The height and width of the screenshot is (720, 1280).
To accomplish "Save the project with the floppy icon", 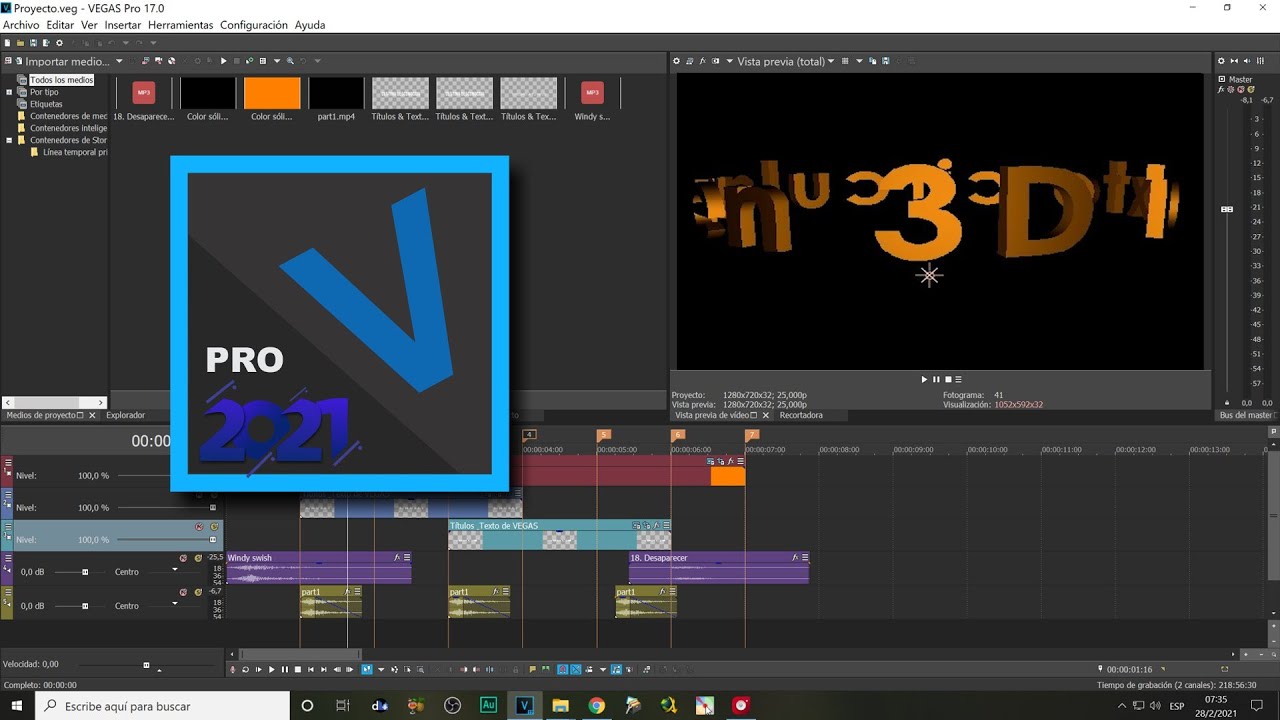I will pos(33,43).
